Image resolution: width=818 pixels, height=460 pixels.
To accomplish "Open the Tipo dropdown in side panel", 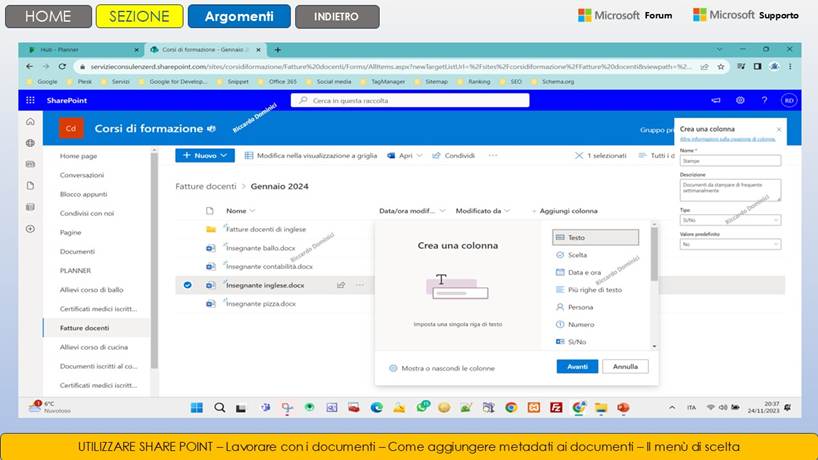I will tap(730, 220).
